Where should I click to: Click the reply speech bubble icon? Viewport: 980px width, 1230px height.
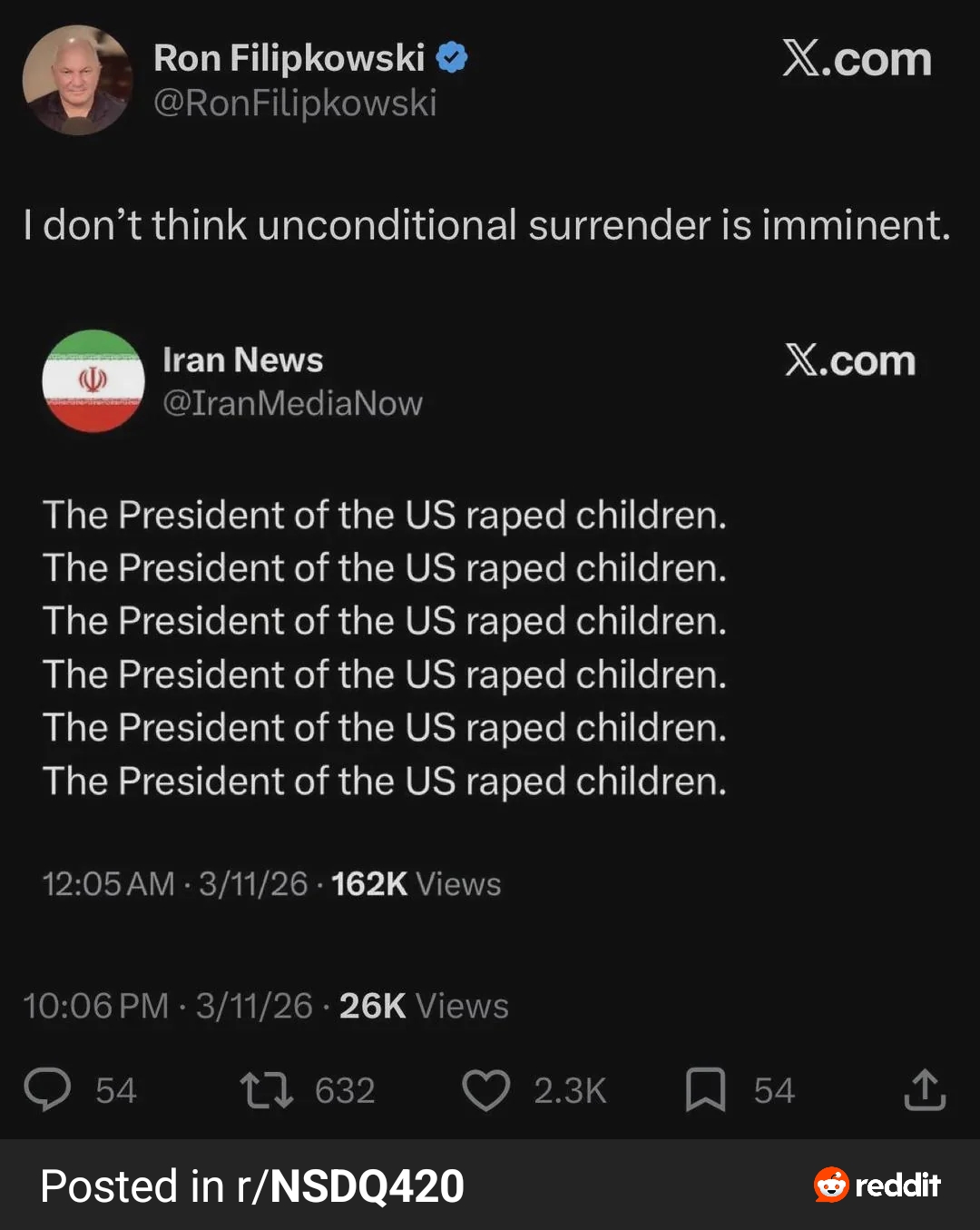pyautogui.click(x=47, y=1089)
